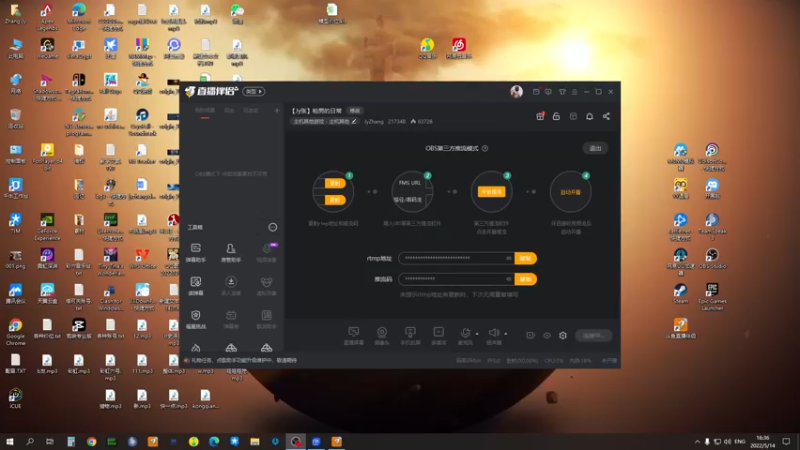Click the user avatar in title bar
The width and height of the screenshot is (800, 450).
click(516, 91)
